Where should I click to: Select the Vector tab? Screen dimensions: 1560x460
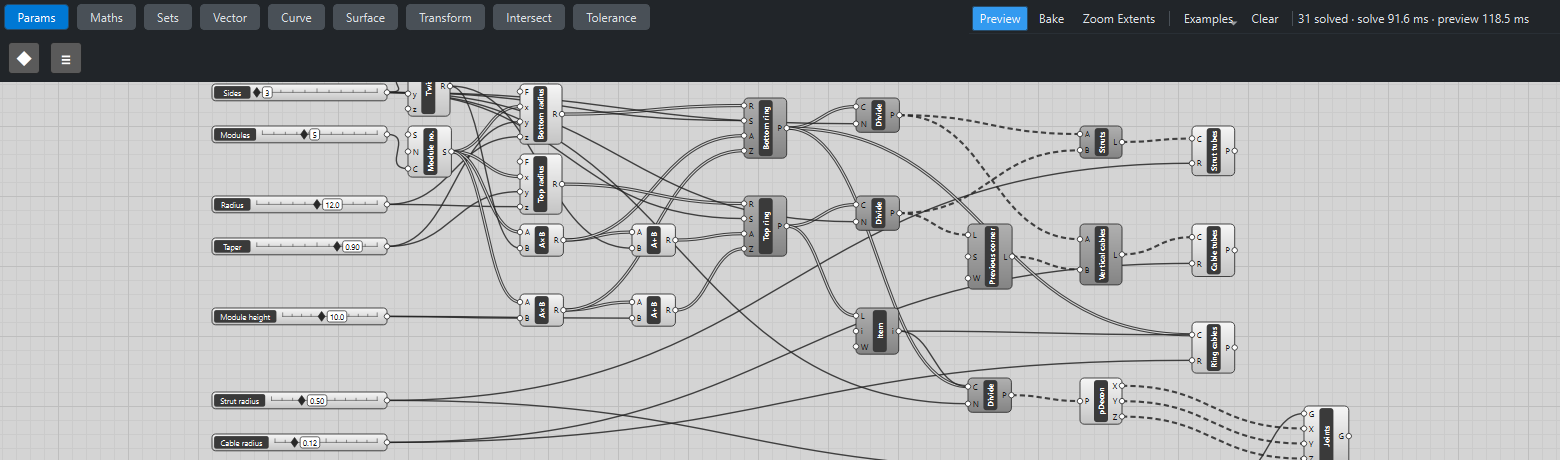click(230, 18)
